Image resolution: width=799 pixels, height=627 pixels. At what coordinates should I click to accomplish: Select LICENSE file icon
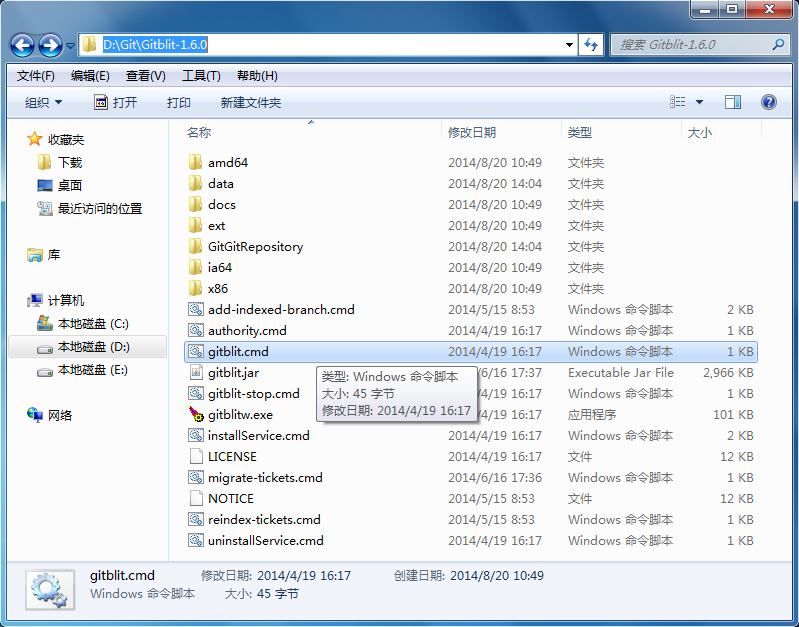[196, 456]
